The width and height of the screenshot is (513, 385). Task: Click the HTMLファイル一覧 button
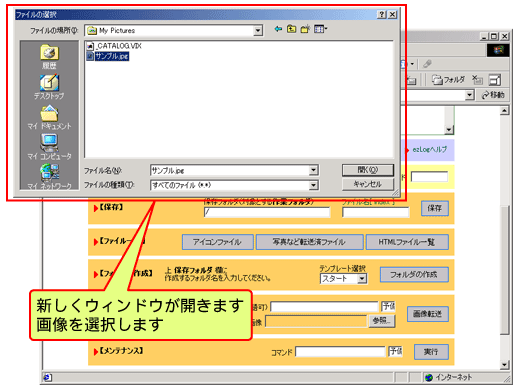407,242
